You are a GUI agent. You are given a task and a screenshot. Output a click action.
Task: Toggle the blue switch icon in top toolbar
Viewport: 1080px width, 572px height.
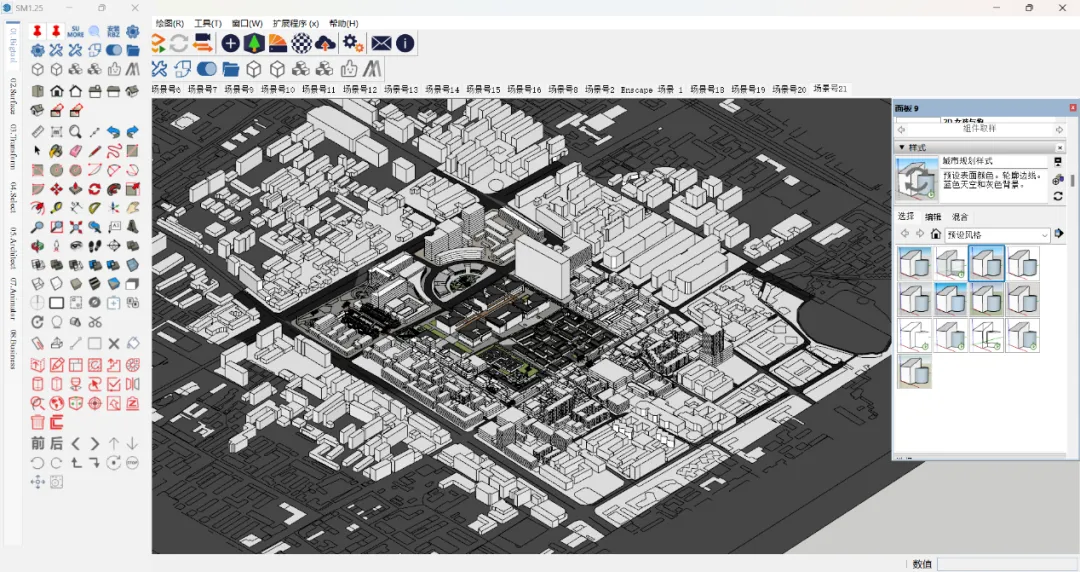[x=207, y=69]
